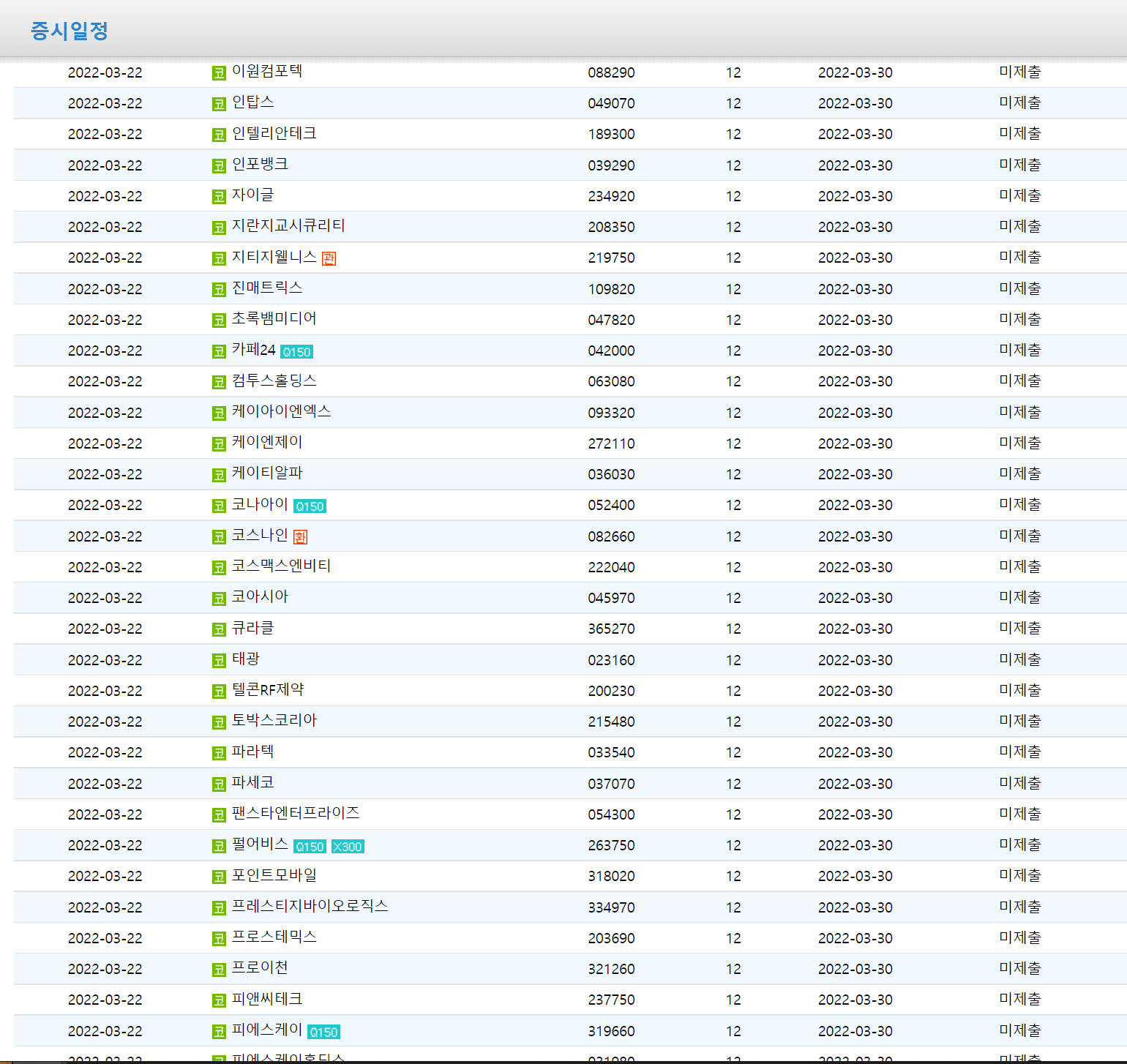The image size is (1127, 1064).
Task: Click the 팬스타엔터프라이즈 stock name
Action: click(296, 813)
